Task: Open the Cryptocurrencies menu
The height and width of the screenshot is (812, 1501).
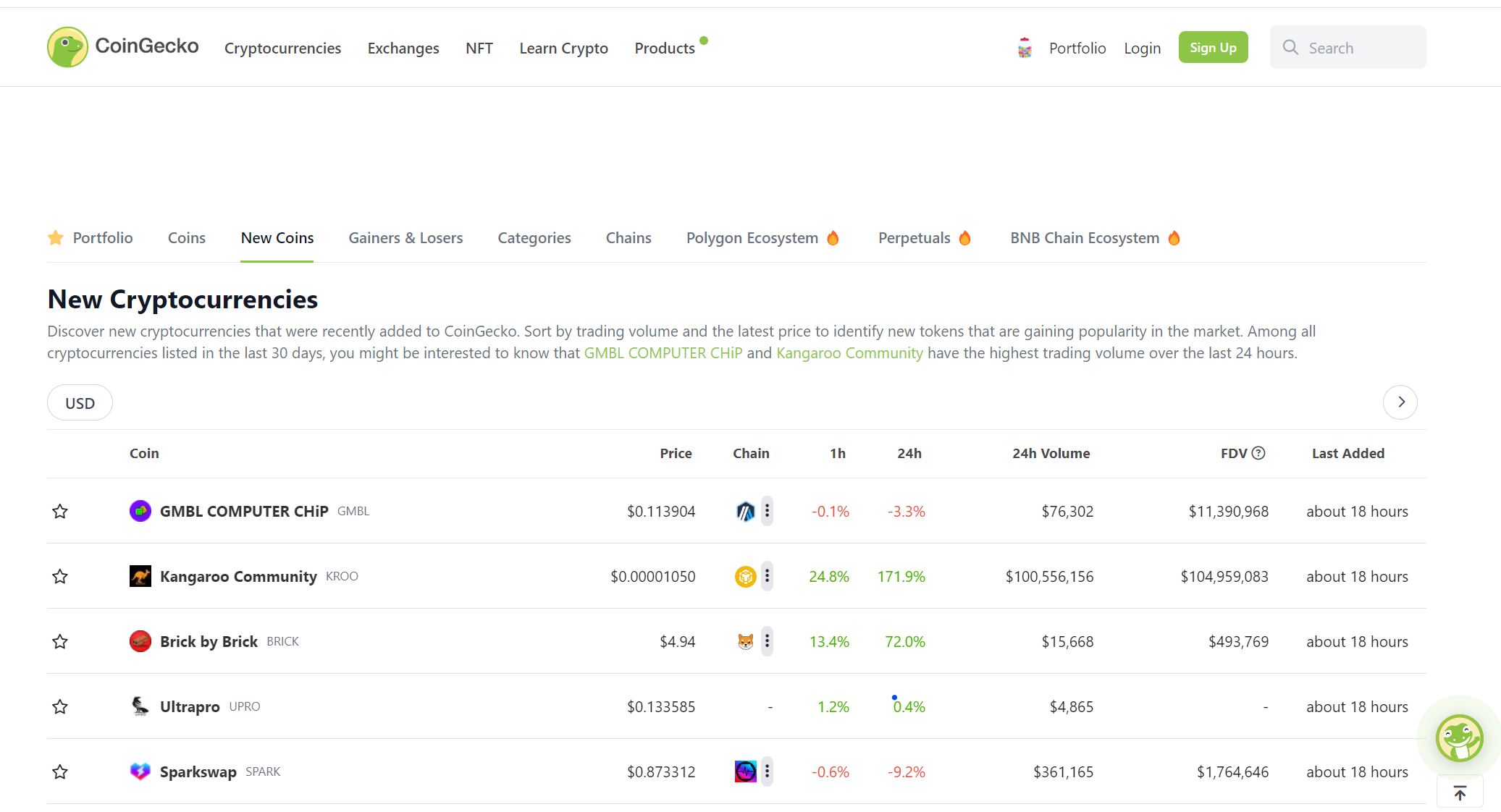Action: coord(282,48)
